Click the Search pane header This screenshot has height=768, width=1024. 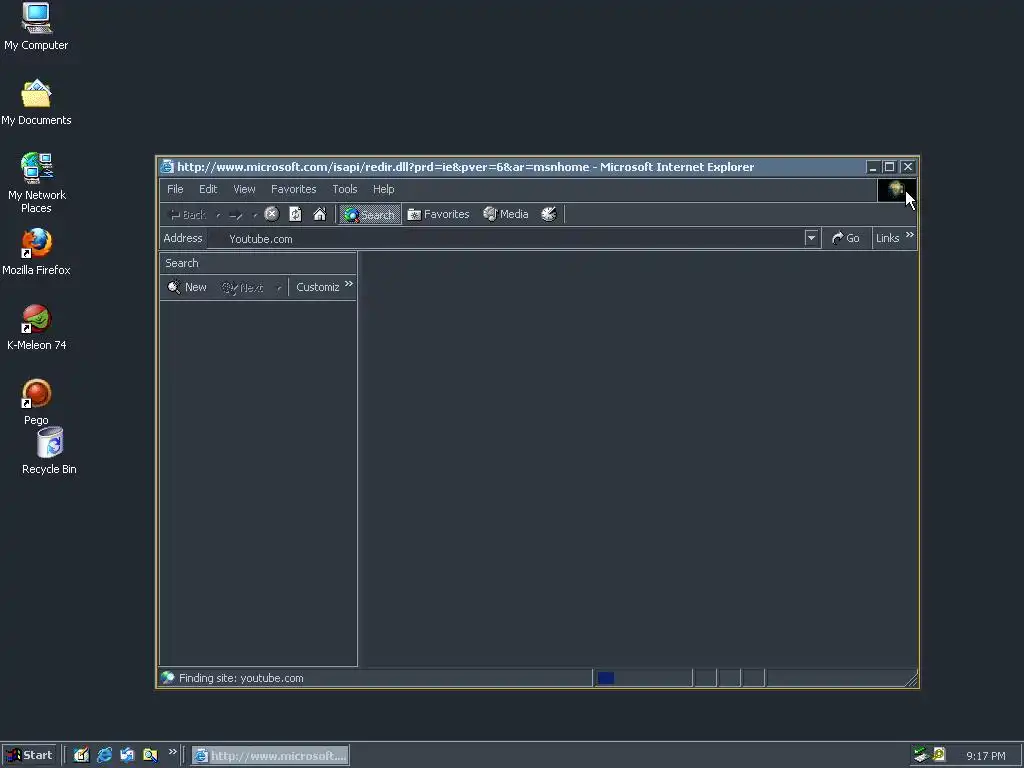click(x=258, y=263)
